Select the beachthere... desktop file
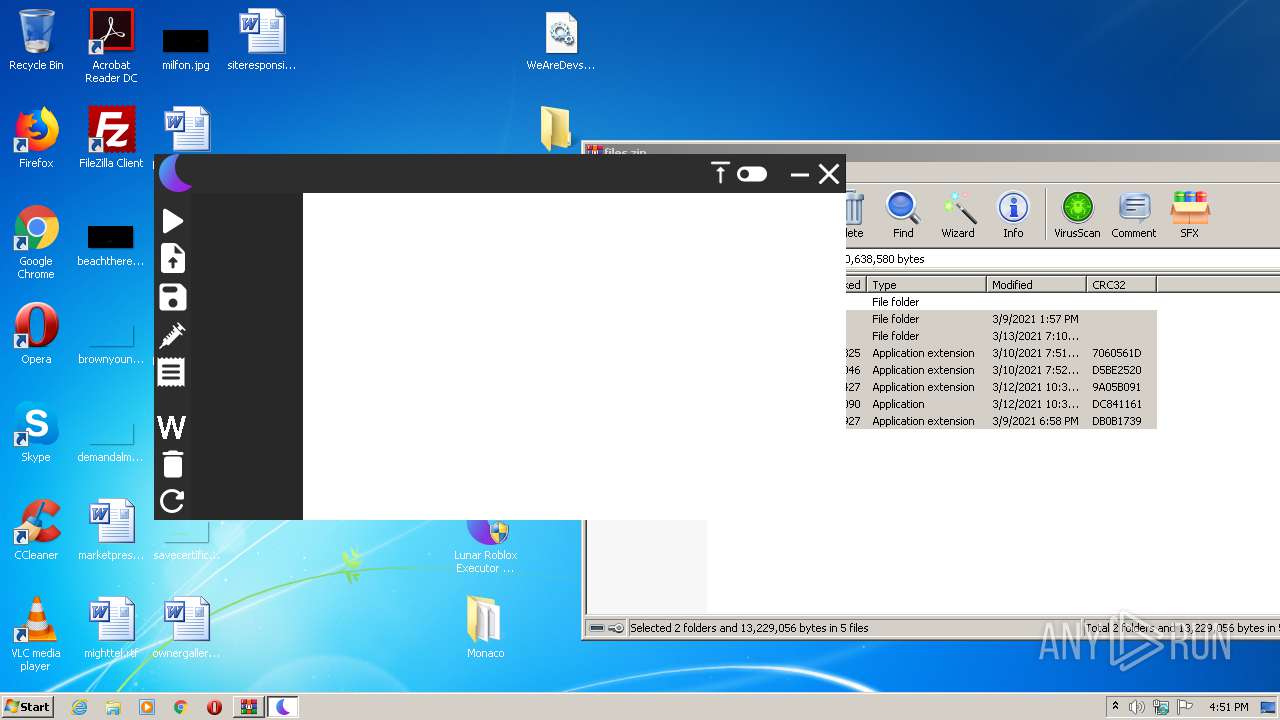 point(110,246)
